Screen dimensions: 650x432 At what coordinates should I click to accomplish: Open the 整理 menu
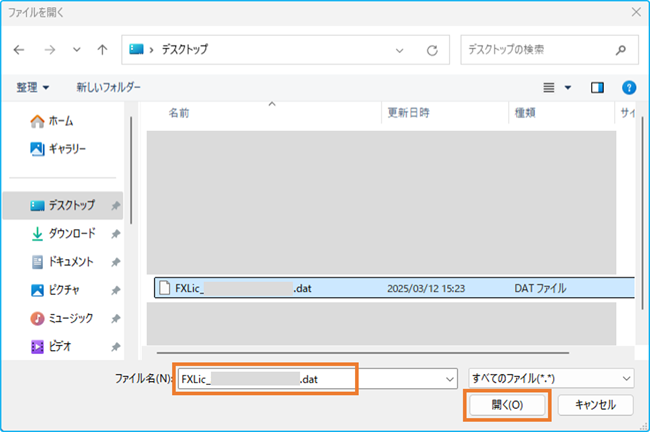(32, 87)
